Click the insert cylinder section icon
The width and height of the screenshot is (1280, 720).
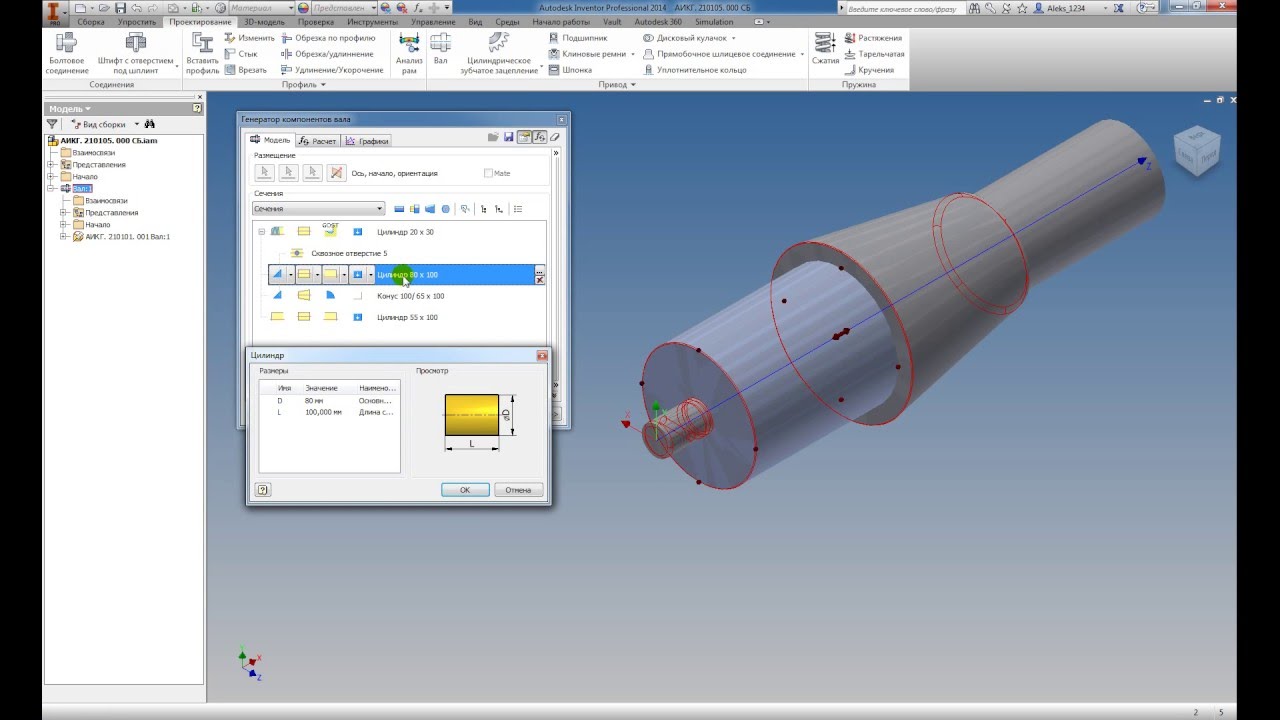pyautogui.click(x=399, y=209)
